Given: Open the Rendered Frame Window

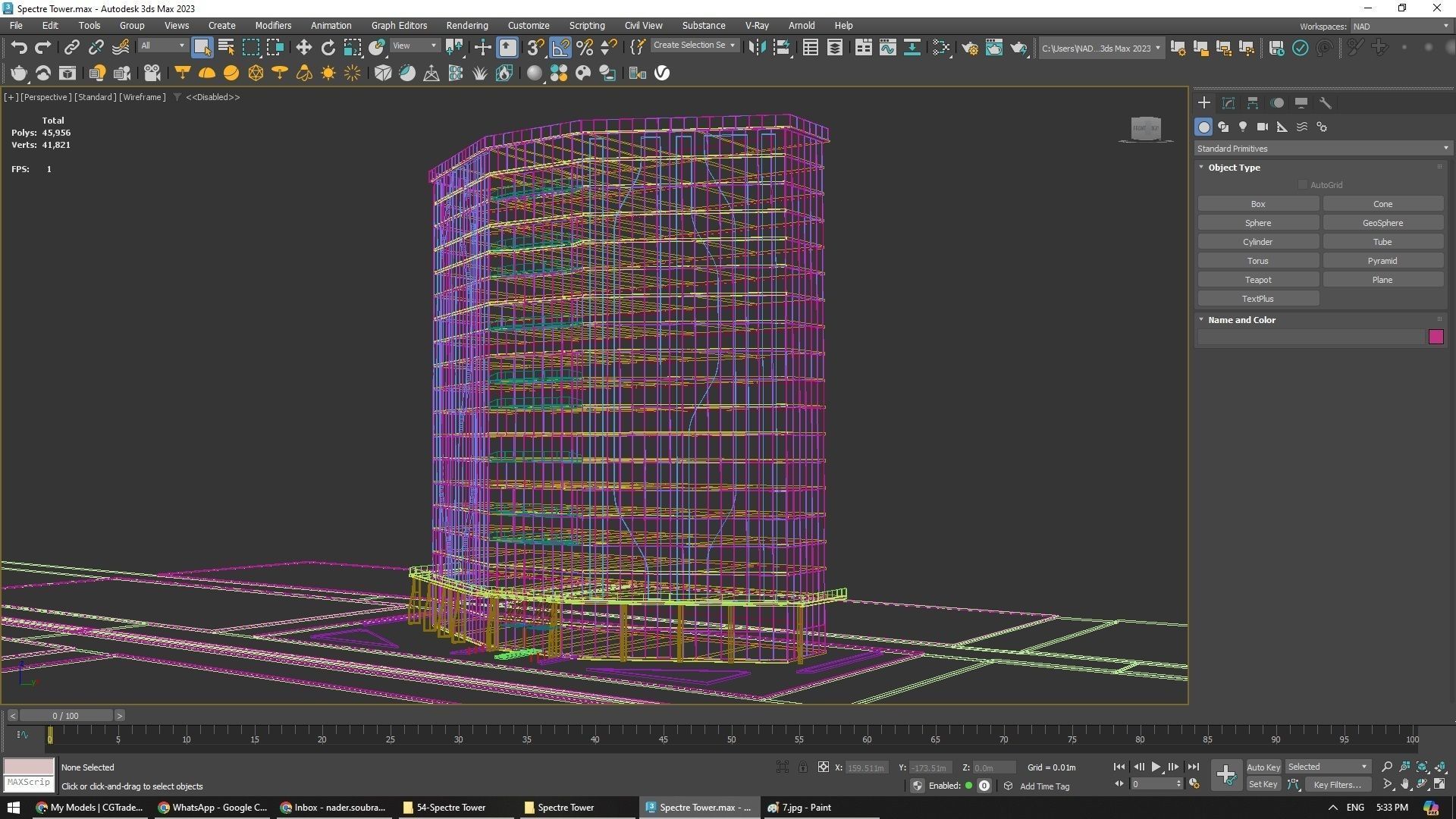Looking at the screenshot, I should coord(994,48).
